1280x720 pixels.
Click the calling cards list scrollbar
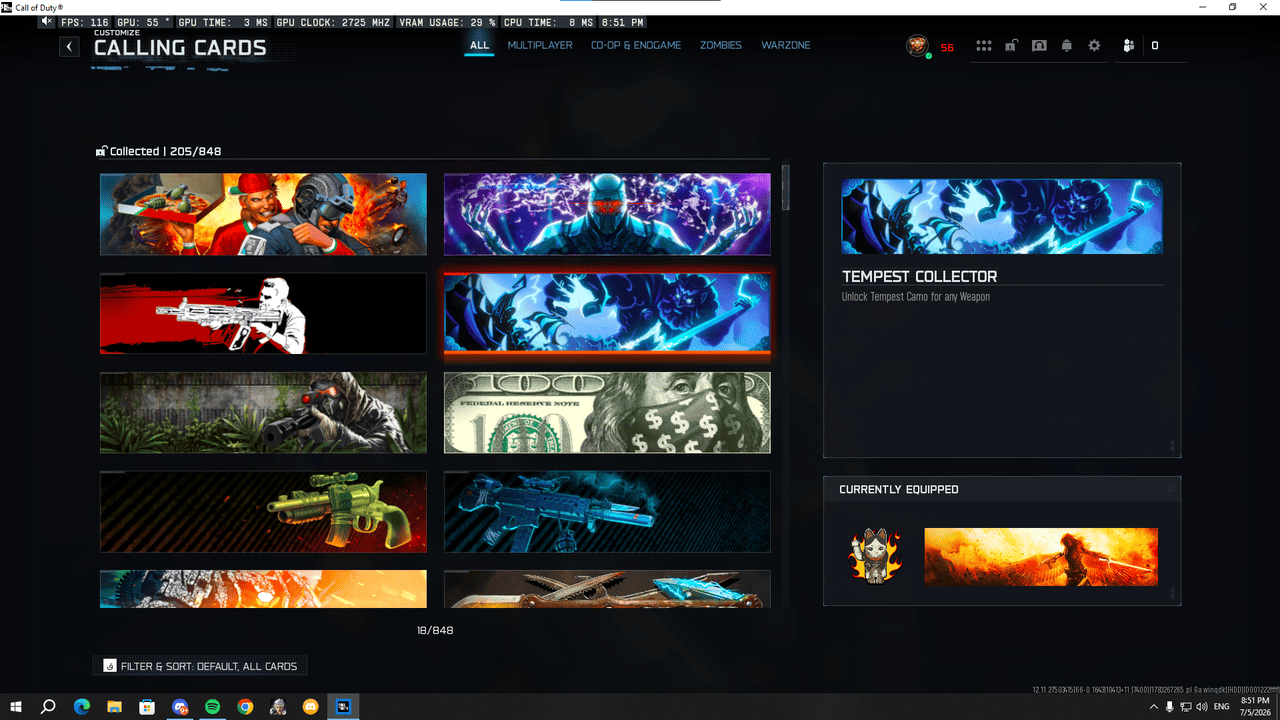coord(786,188)
